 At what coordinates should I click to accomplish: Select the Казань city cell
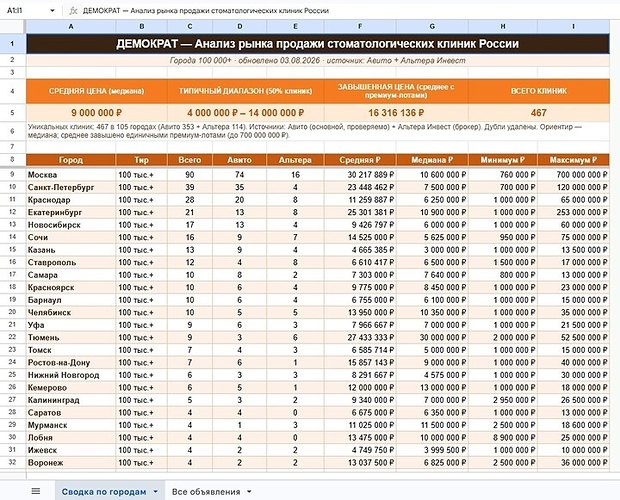click(71, 250)
